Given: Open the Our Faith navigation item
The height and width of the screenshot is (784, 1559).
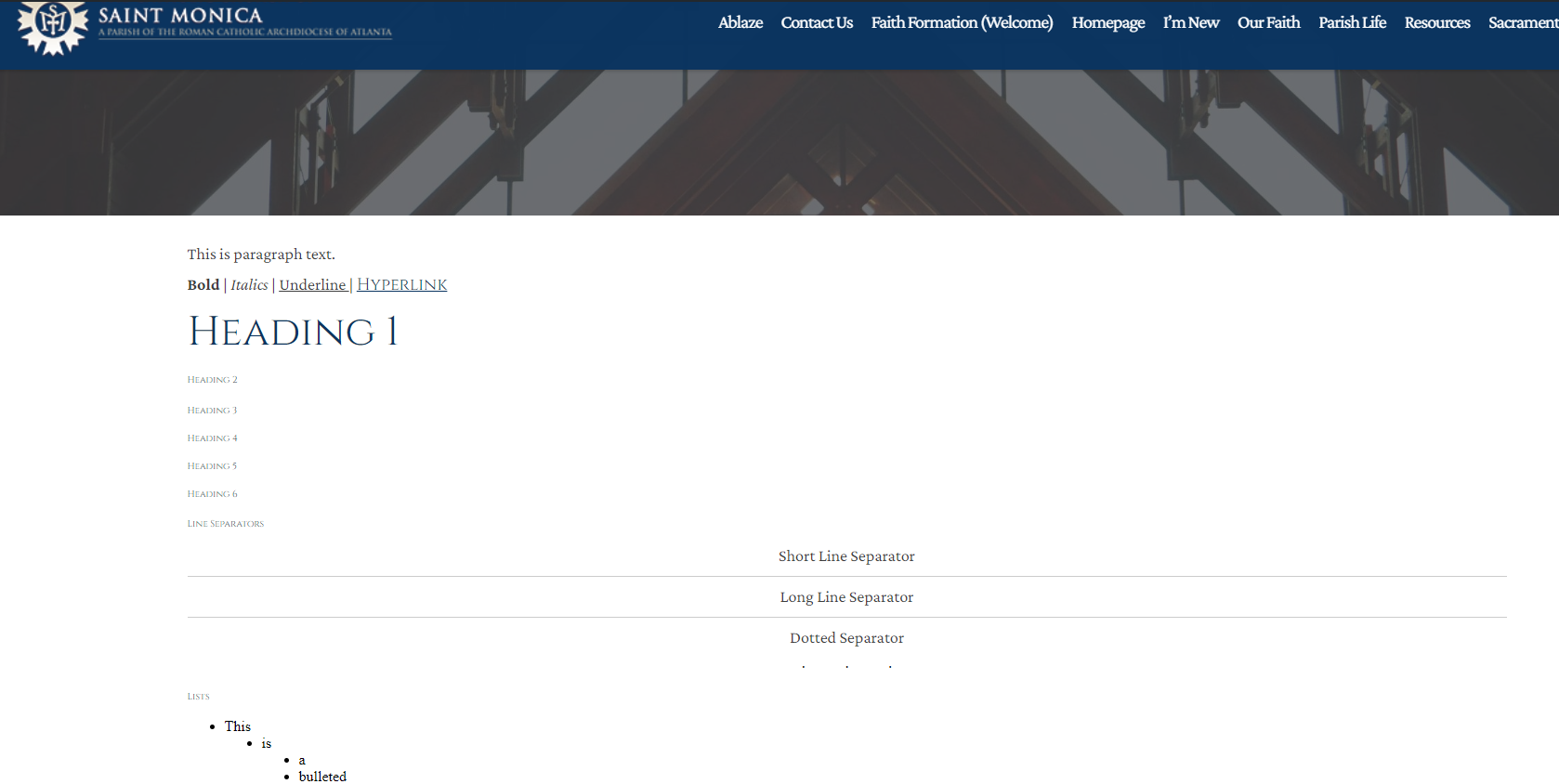Looking at the screenshot, I should pyautogui.click(x=1268, y=22).
